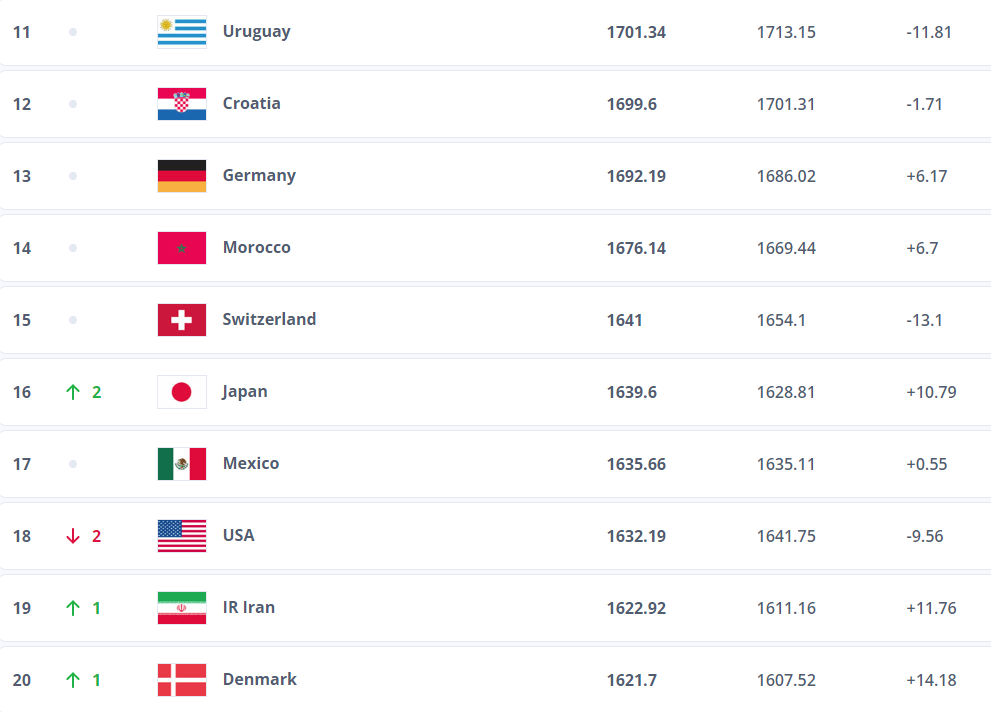Click Denmark's green up arrow indicator
This screenshot has height=712, width=991.
(x=72, y=680)
